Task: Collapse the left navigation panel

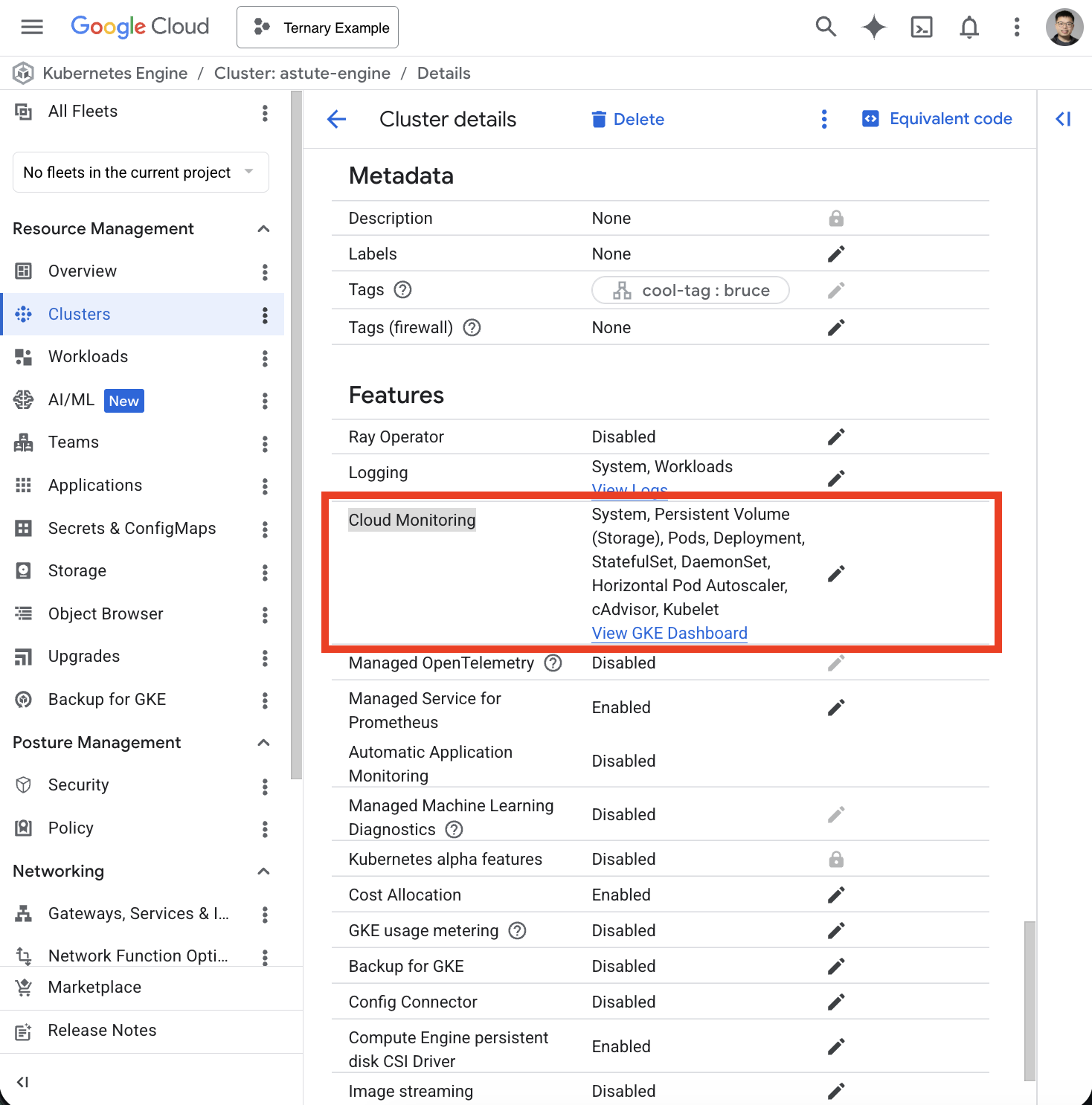Action: tap(23, 1082)
